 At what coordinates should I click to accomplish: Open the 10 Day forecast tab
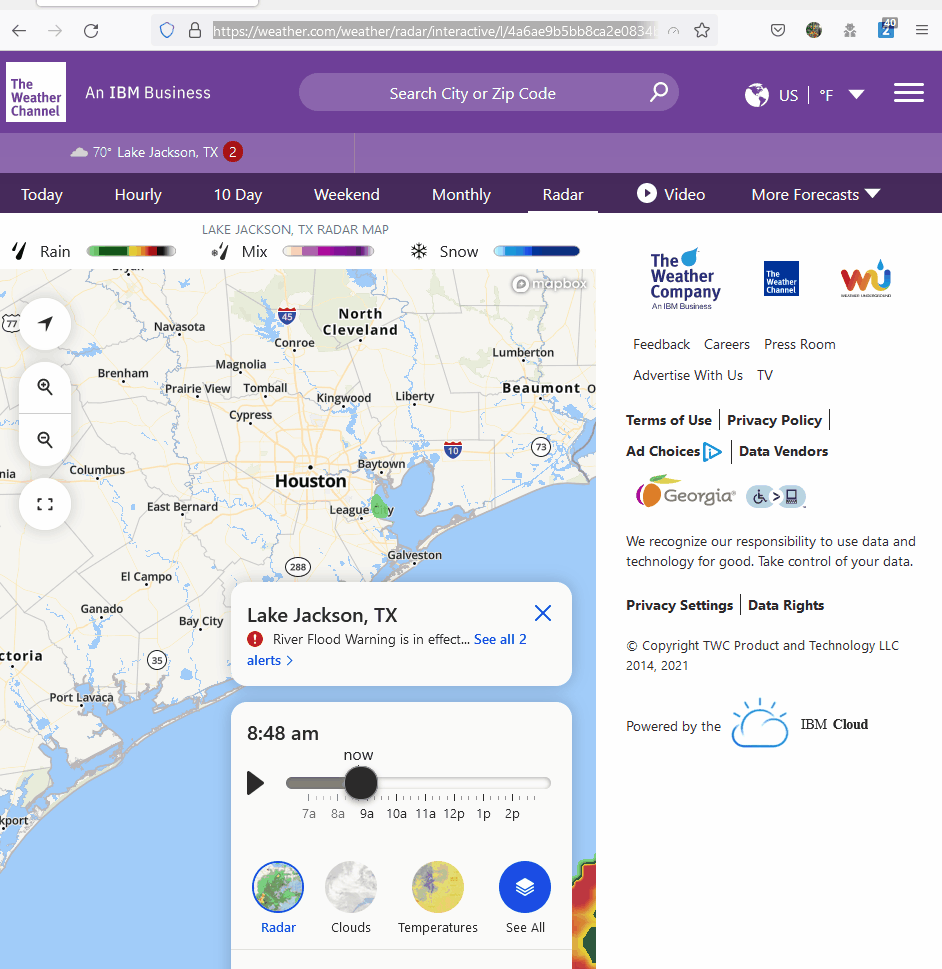point(238,195)
